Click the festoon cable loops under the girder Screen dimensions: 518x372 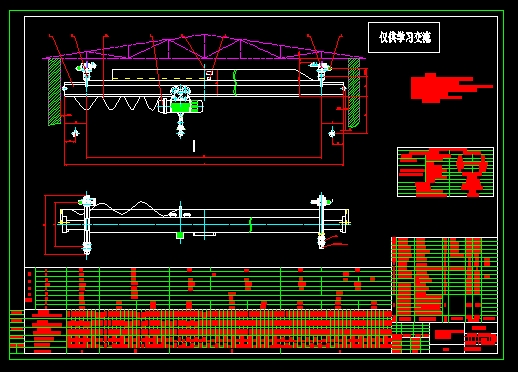[x=117, y=103]
